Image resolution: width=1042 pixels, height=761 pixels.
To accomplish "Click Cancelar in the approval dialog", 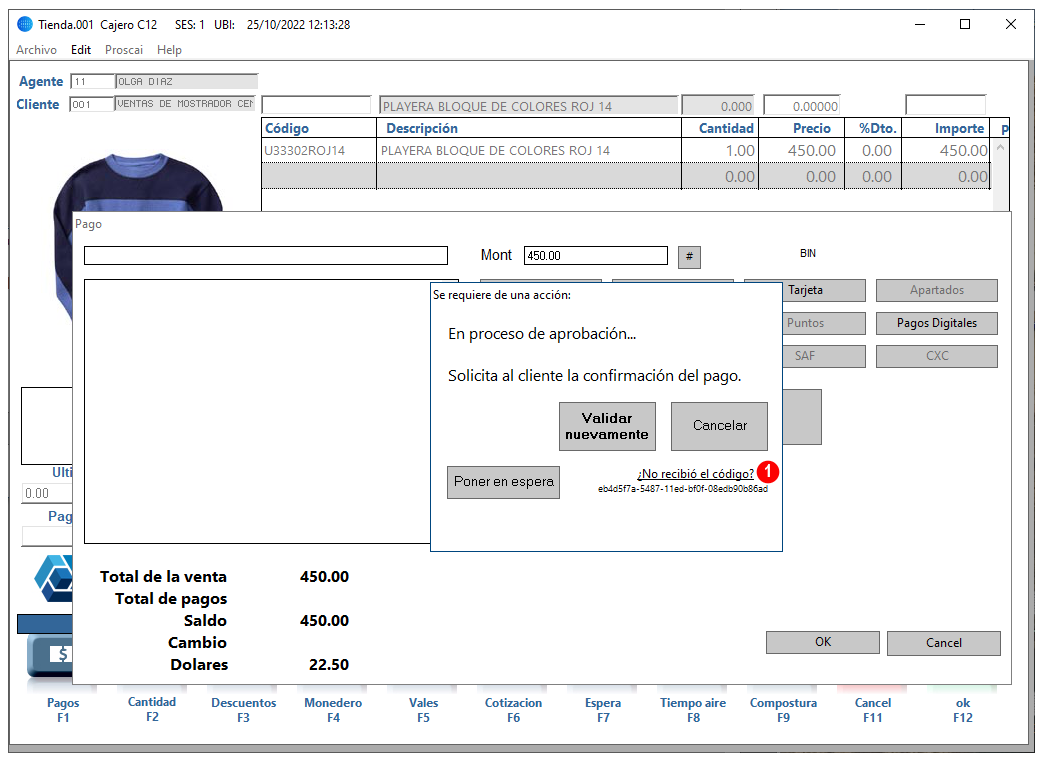I will pyautogui.click(x=719, y=426).
